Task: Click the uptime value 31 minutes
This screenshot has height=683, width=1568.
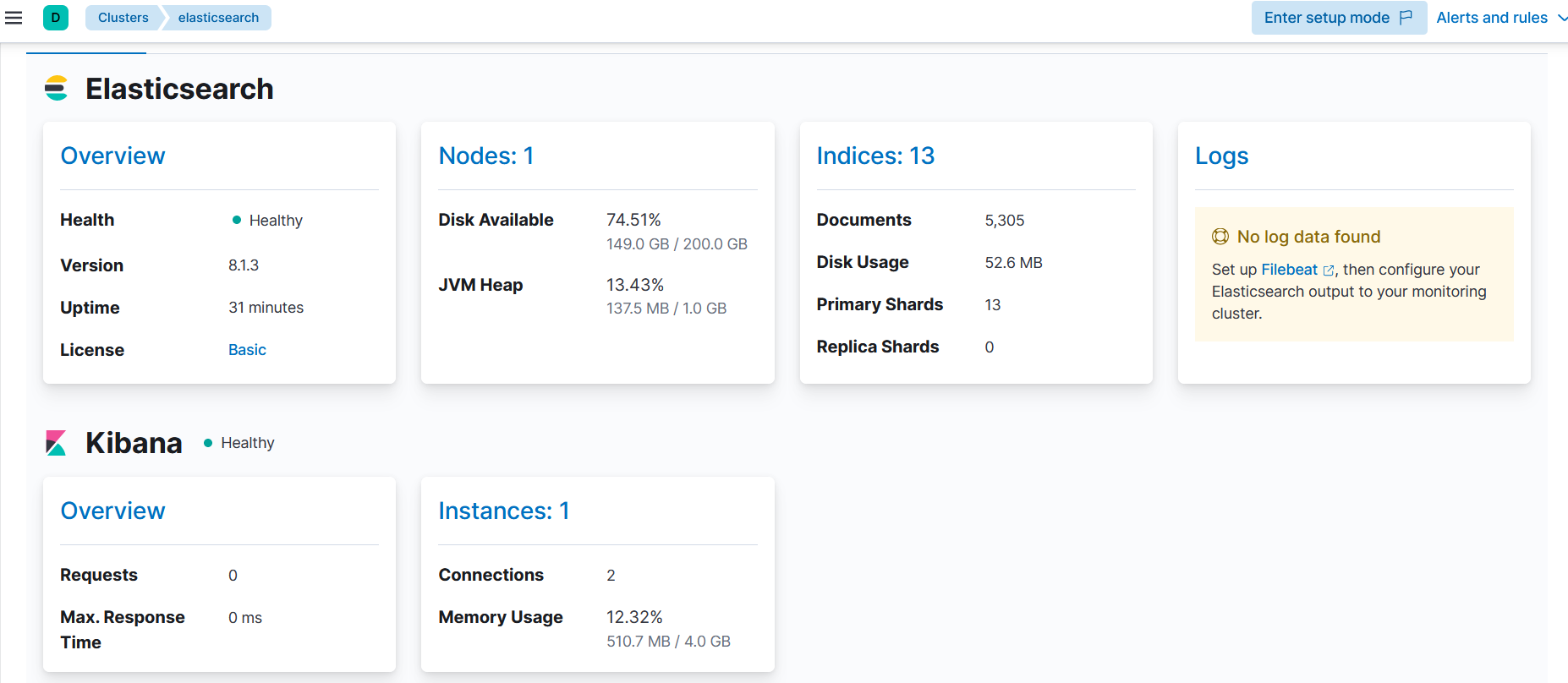Action: point(266,308)
